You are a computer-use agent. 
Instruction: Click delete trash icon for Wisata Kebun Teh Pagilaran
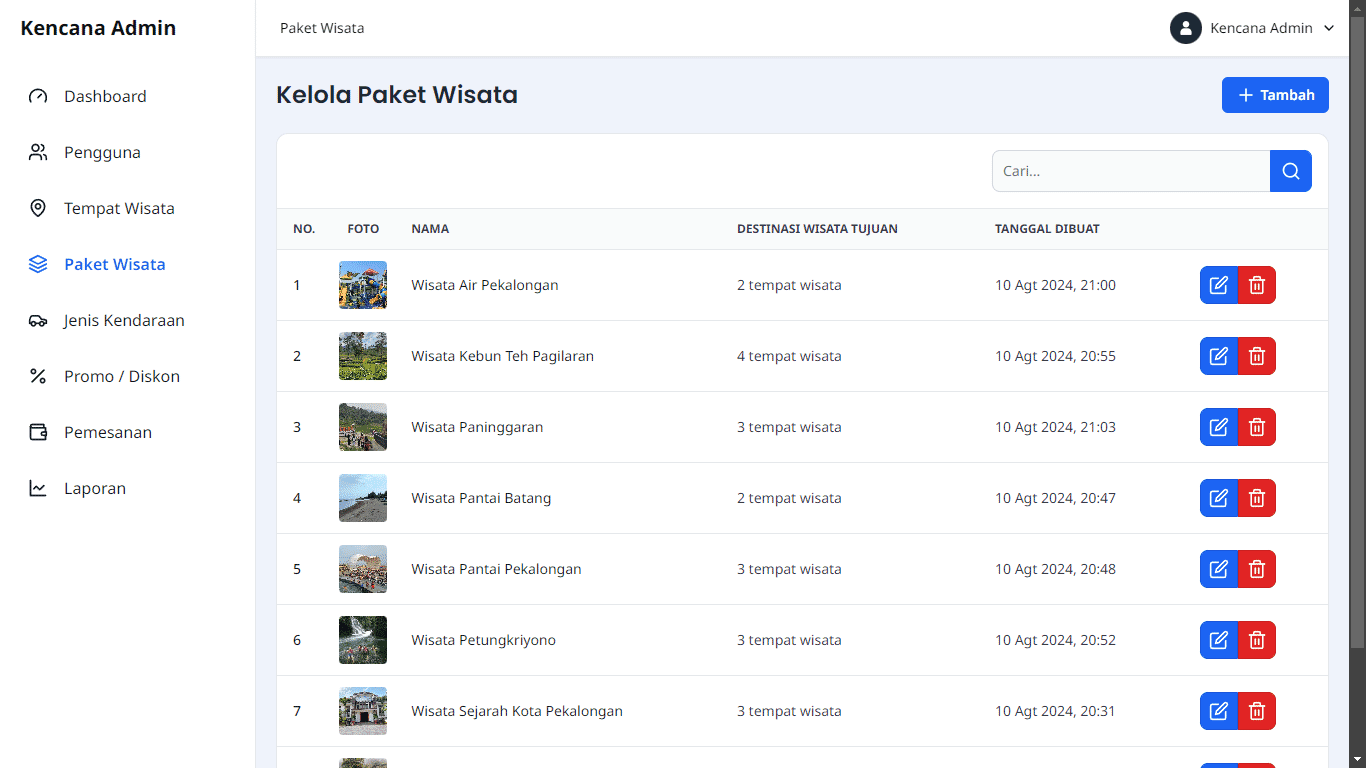click(1257, 356)
